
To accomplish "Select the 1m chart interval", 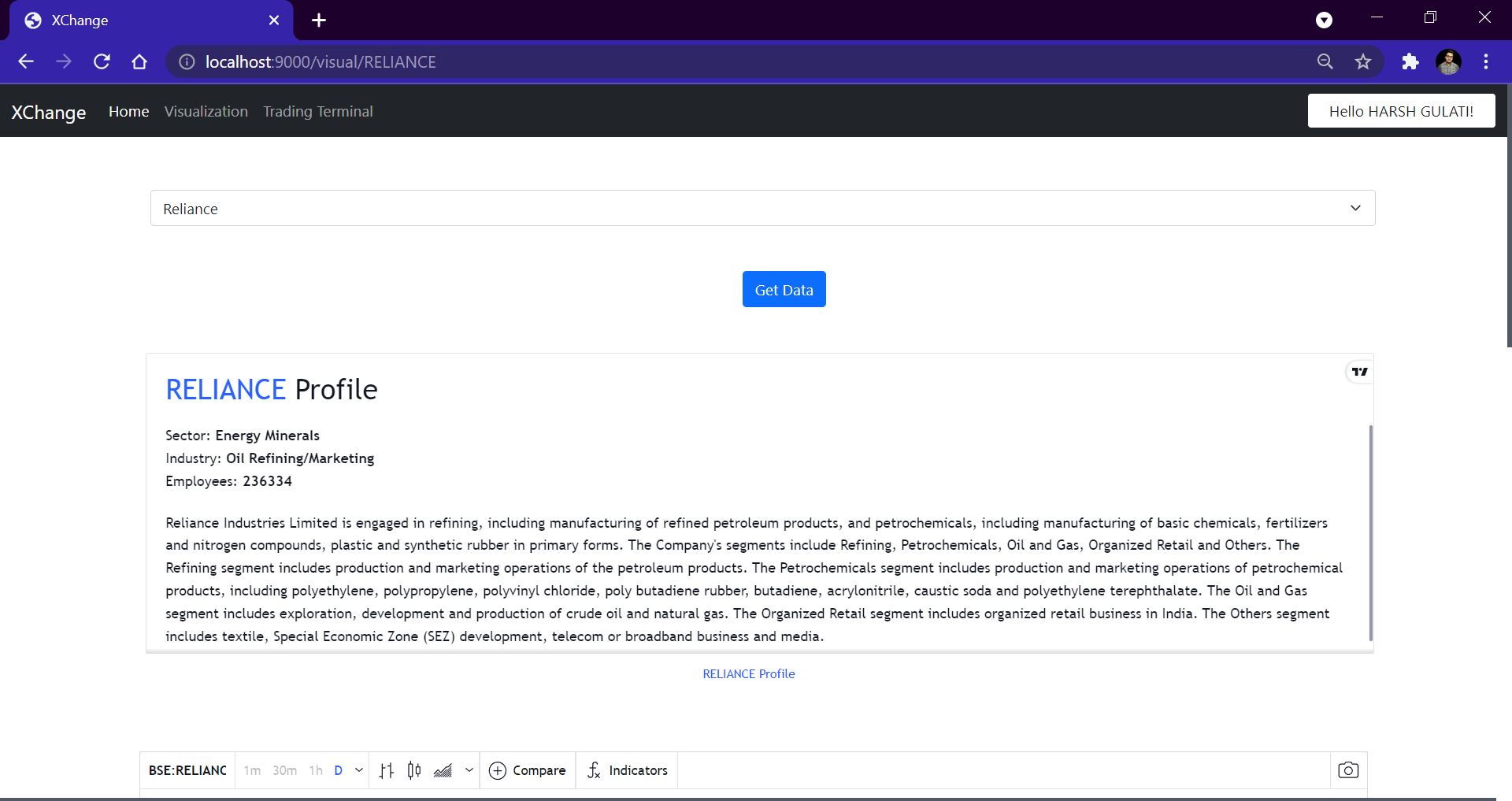I will click(x=252, y=770).
